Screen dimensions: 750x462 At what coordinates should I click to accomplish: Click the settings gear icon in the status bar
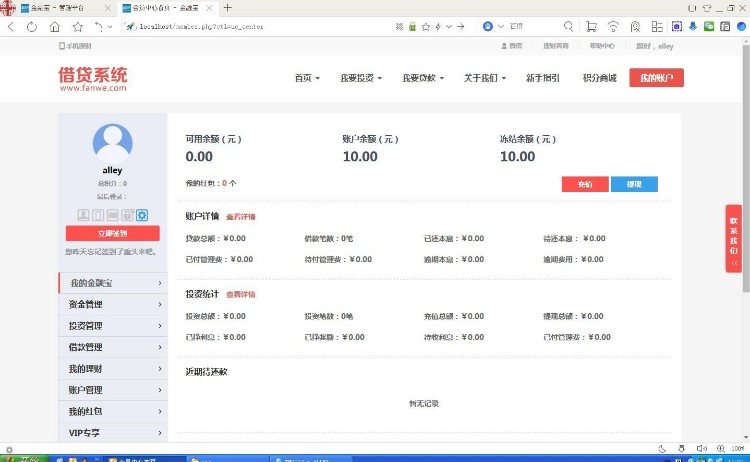coord(9,450)
